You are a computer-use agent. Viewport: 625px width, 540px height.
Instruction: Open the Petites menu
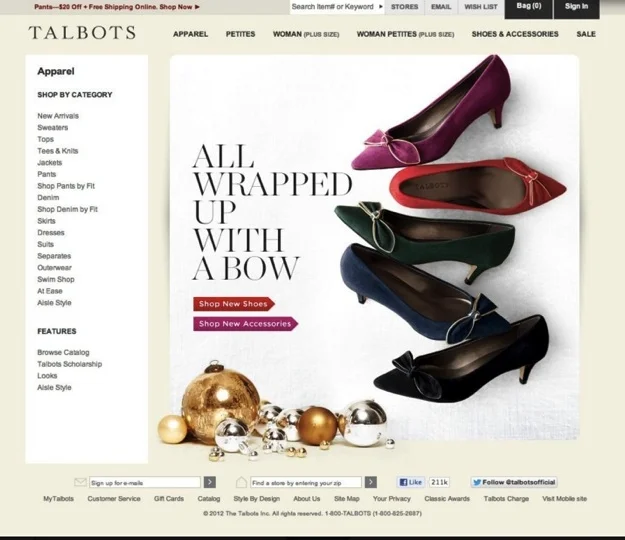240,34
